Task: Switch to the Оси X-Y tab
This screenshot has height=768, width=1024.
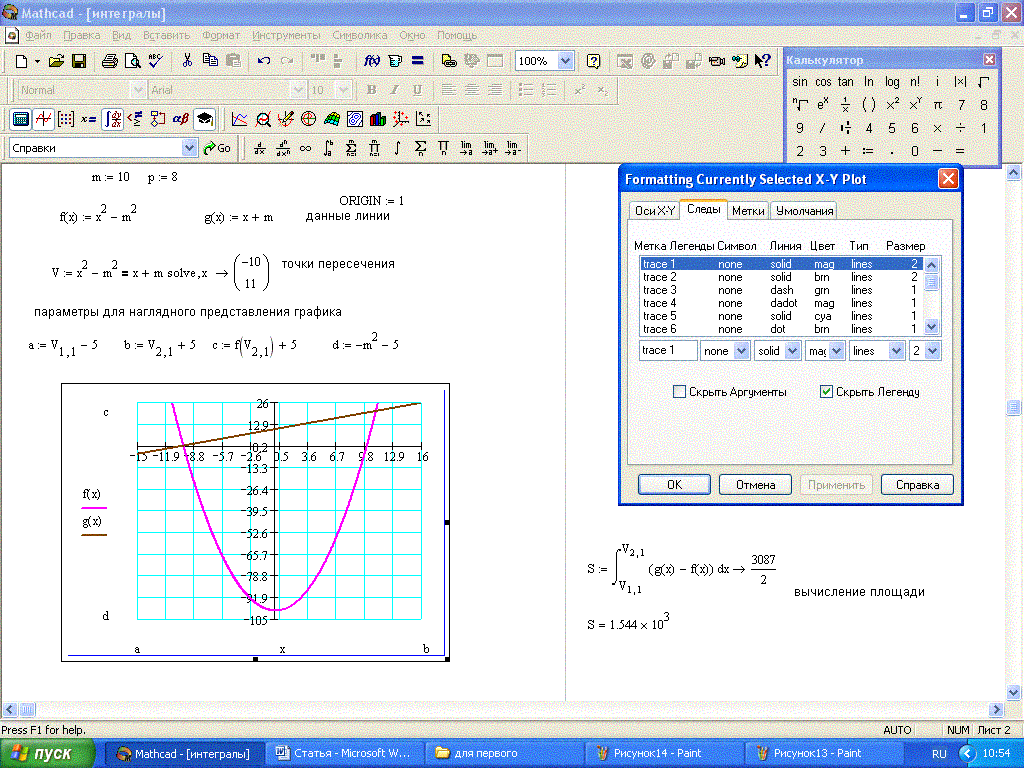Action: coord(655,211)
